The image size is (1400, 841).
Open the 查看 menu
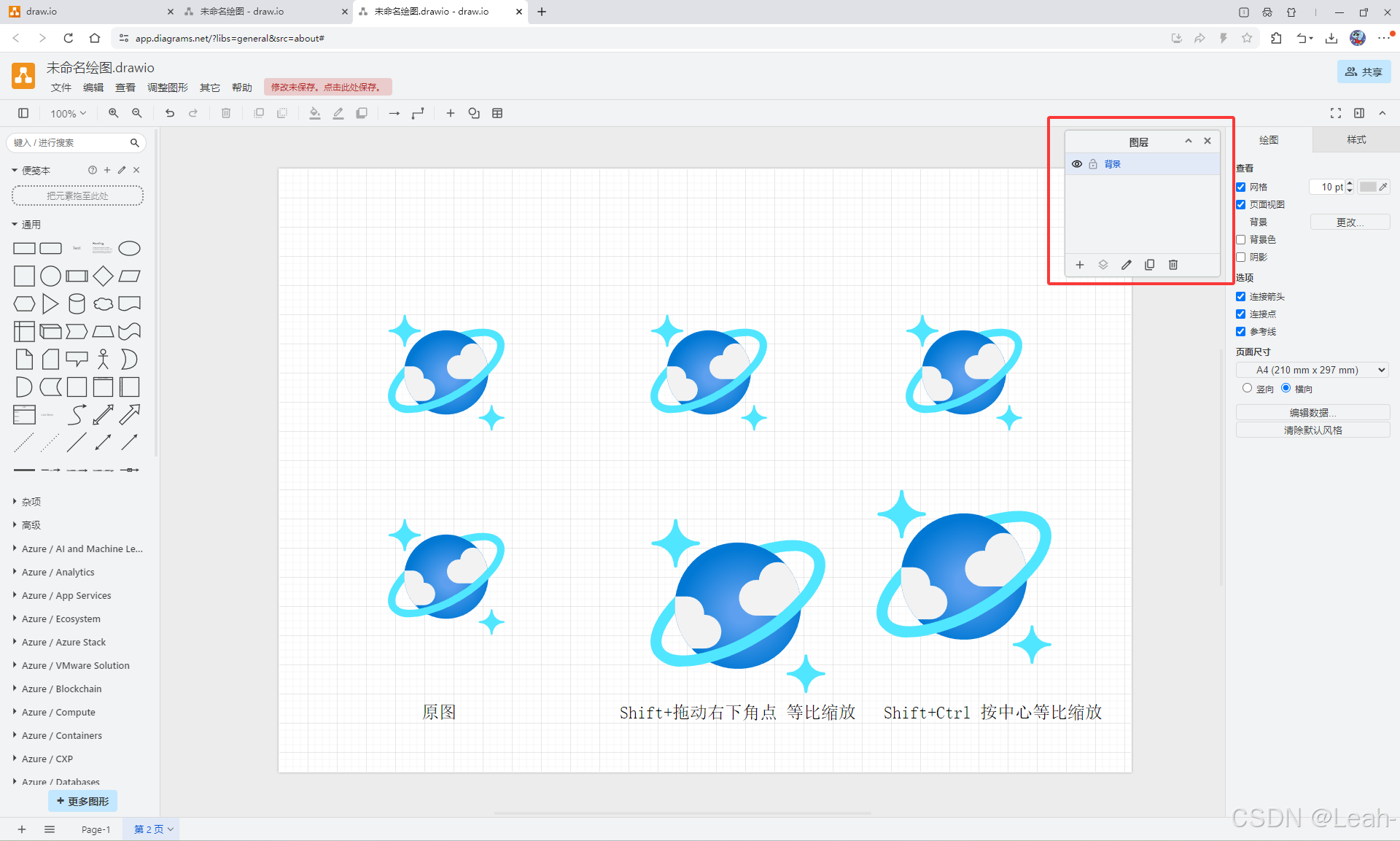tap(125, 88)
